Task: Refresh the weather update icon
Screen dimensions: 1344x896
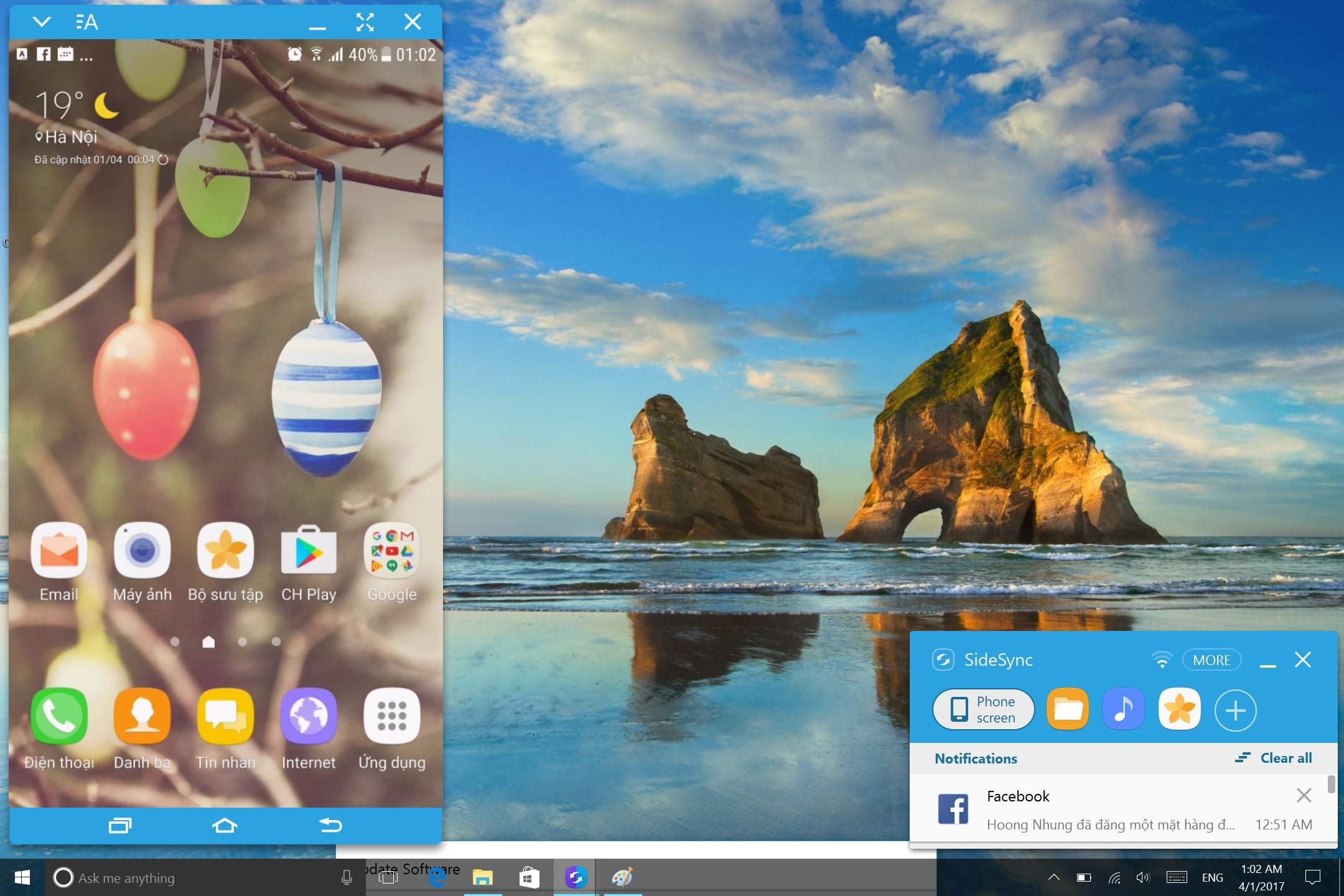Action: pos(163,160)
